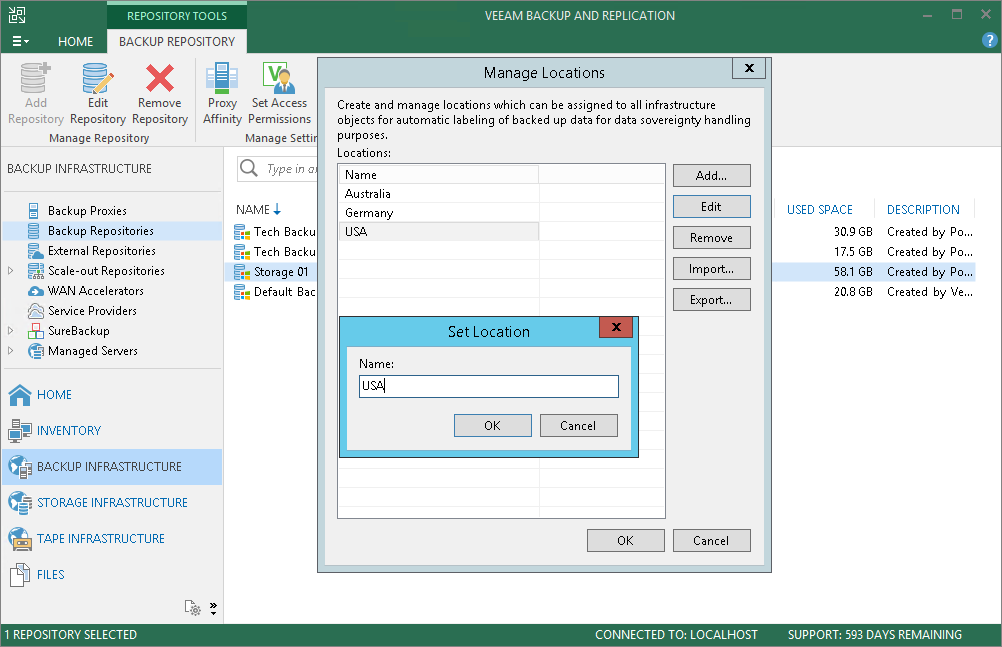1002x647 pixels.
Task: Click Edit button in Manage Locations
Action: coord(711,207)
